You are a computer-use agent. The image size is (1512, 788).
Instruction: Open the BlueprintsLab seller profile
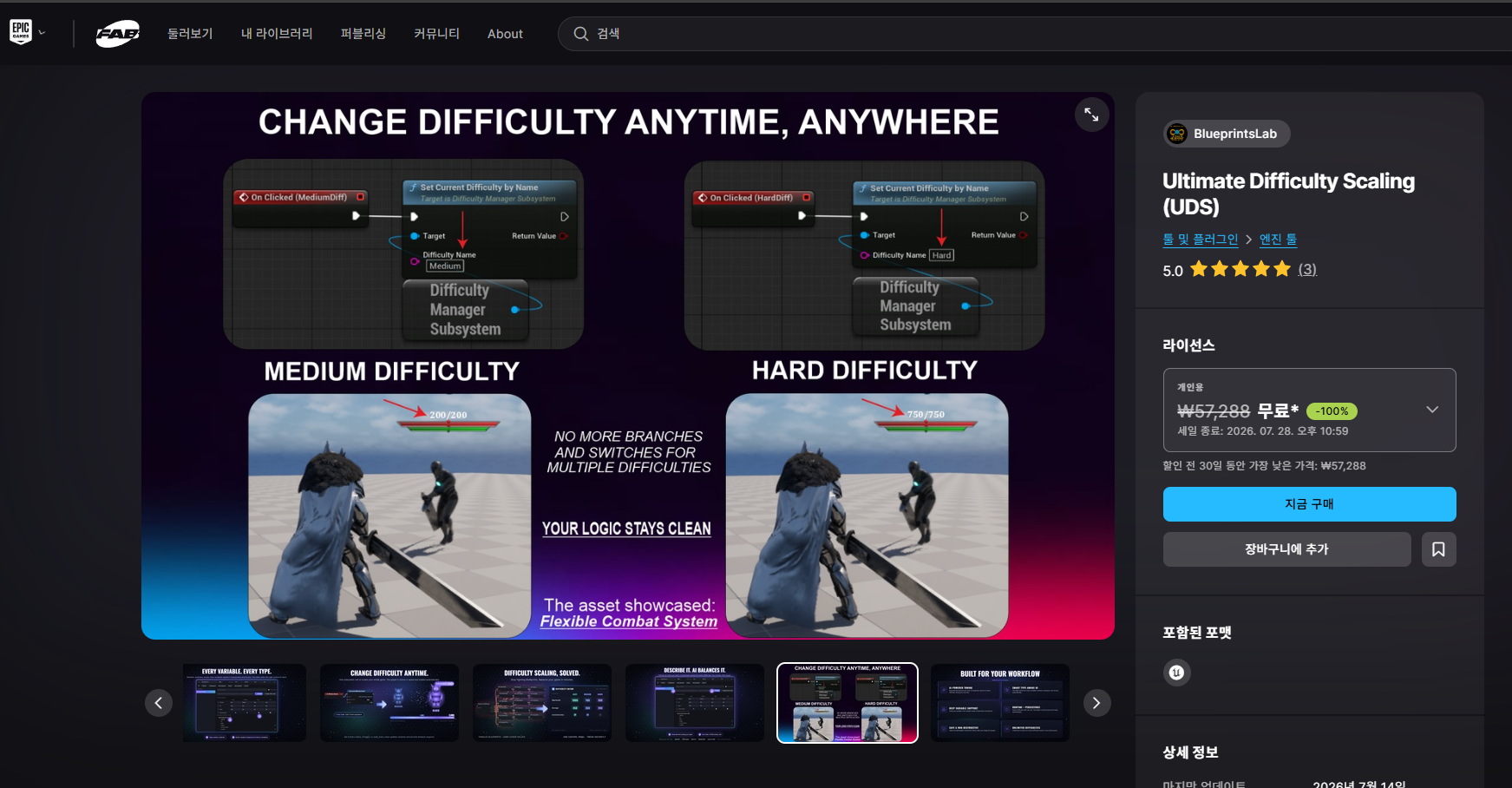click(1227, 134)
